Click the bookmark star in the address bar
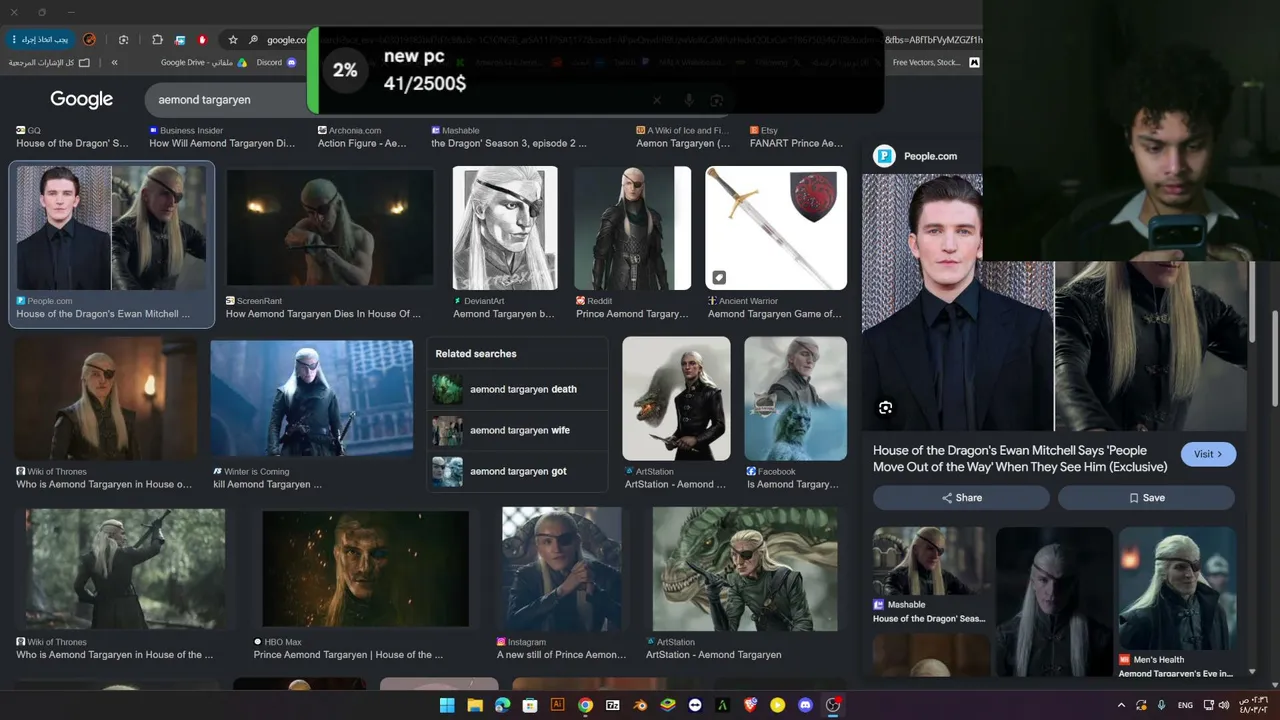This screenshot has width=1280, height=720. 233,40
